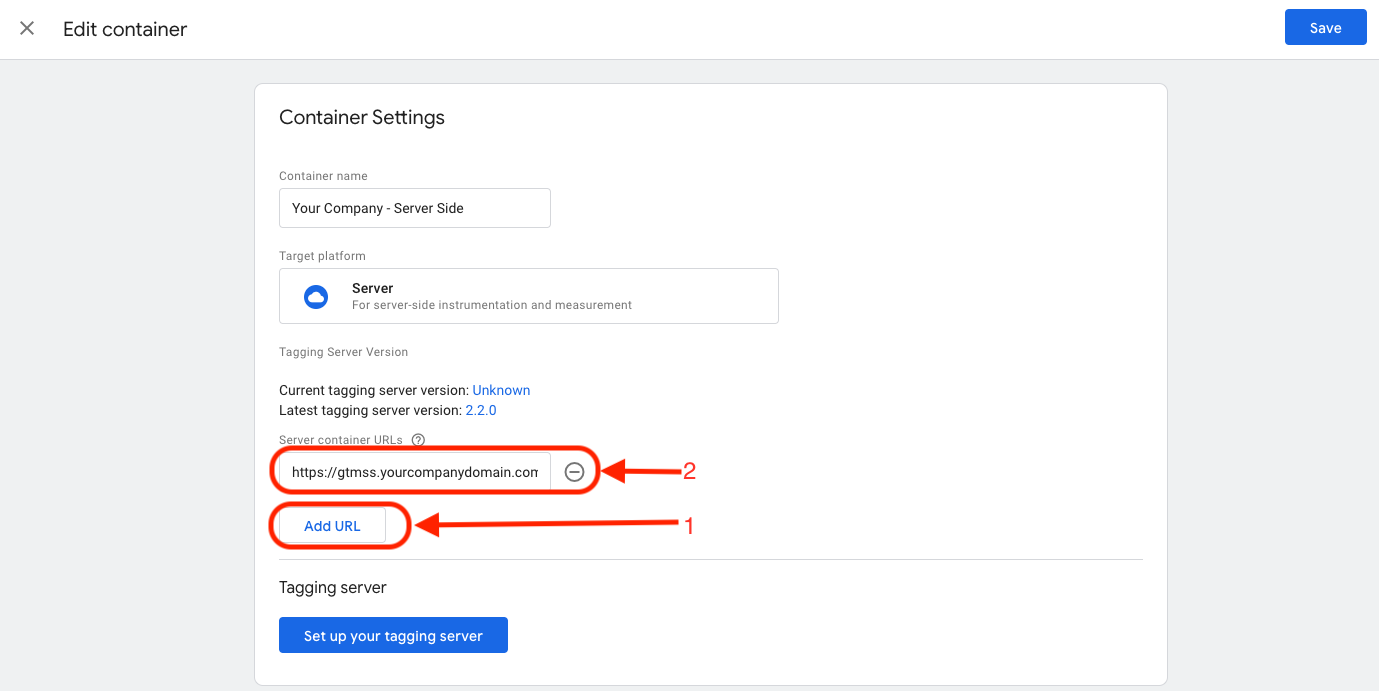The image size is (1379, 691).
Task: Focus the Container name text field
Action: tap(414, 208)
